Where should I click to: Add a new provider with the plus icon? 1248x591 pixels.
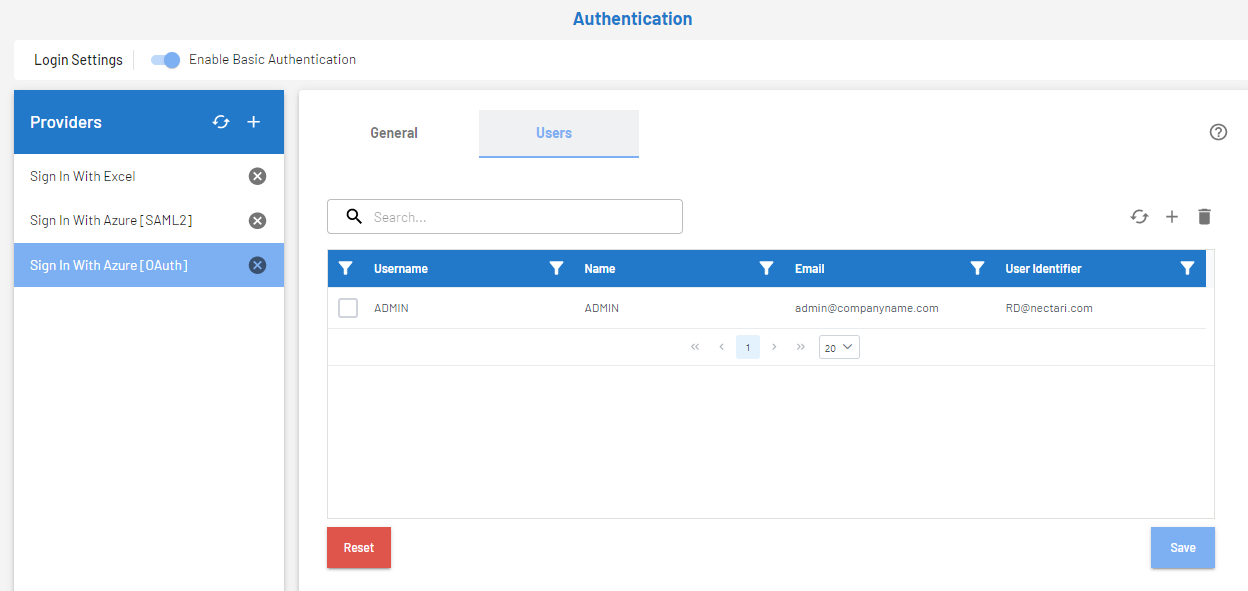coord(253,121)
